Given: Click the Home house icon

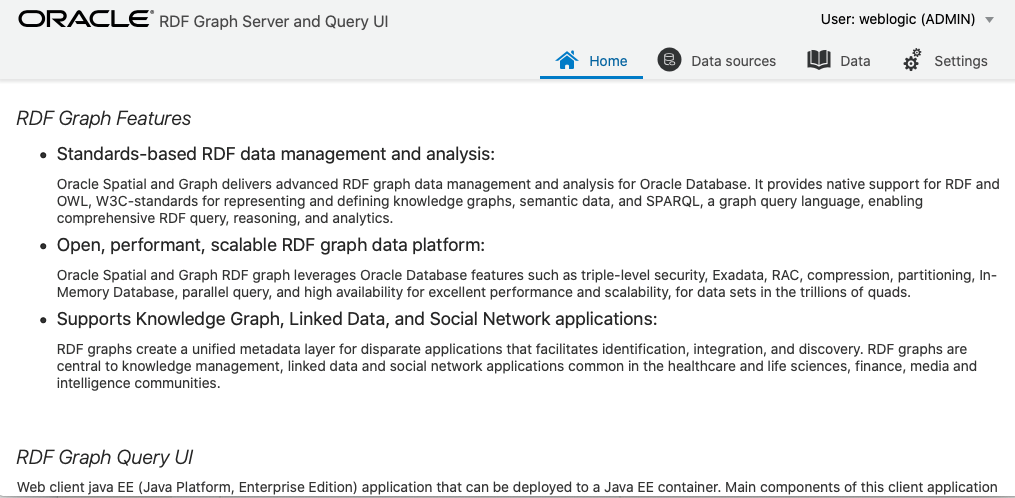Looking at the screenshot, I should click(x=566, y=60).
